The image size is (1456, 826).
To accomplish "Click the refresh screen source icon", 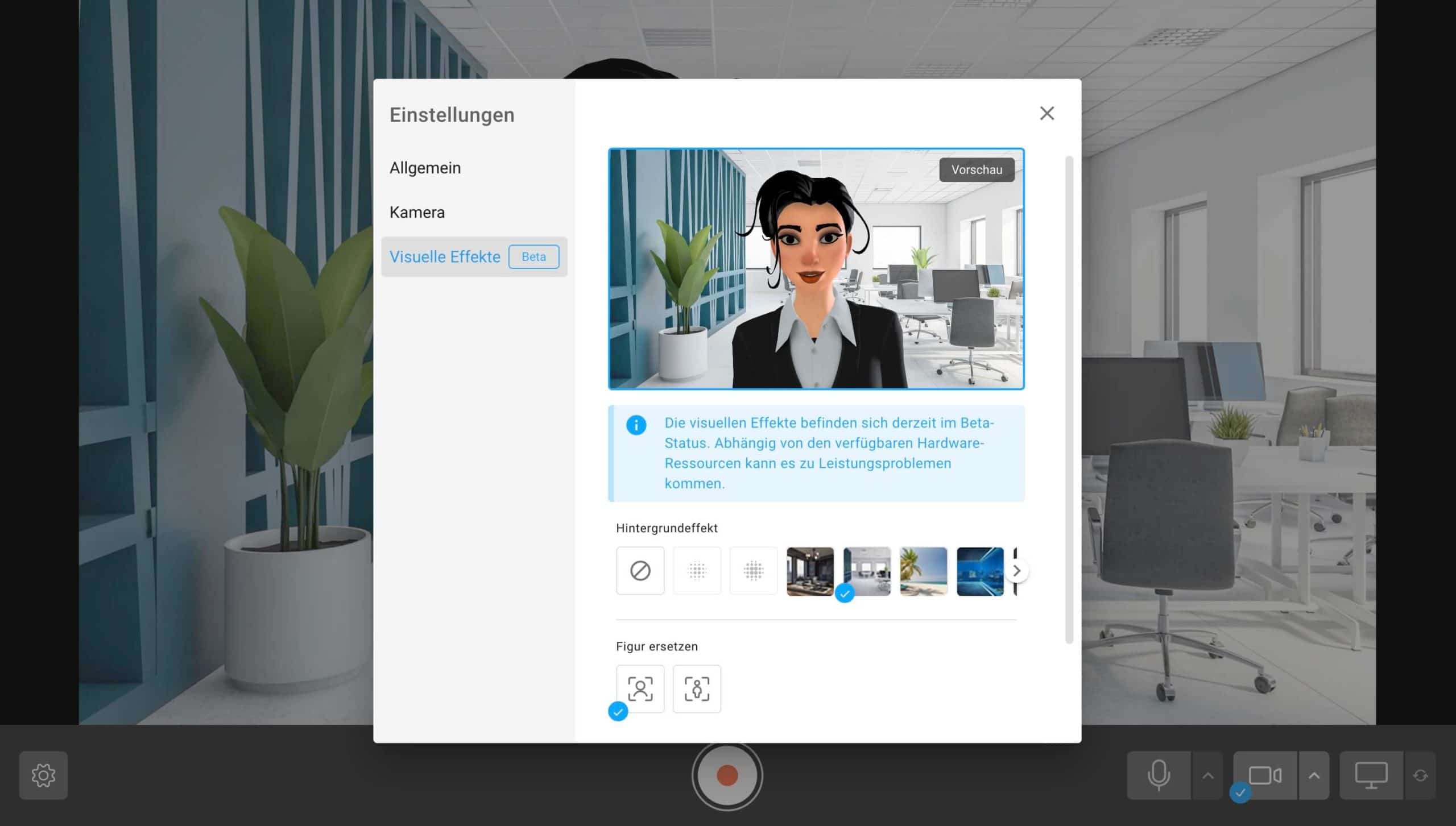I will click(x=1420, y=775).
